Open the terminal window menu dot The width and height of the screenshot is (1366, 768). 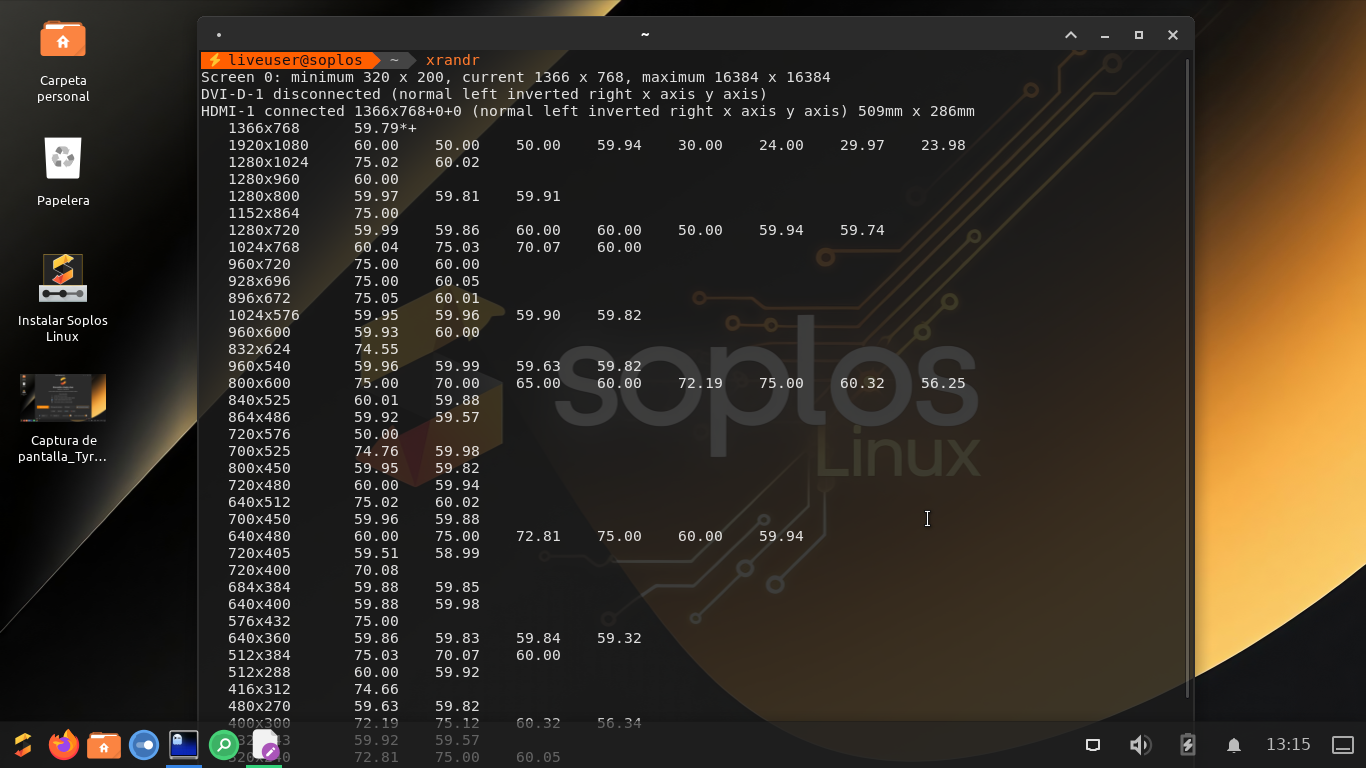point(219,35)
